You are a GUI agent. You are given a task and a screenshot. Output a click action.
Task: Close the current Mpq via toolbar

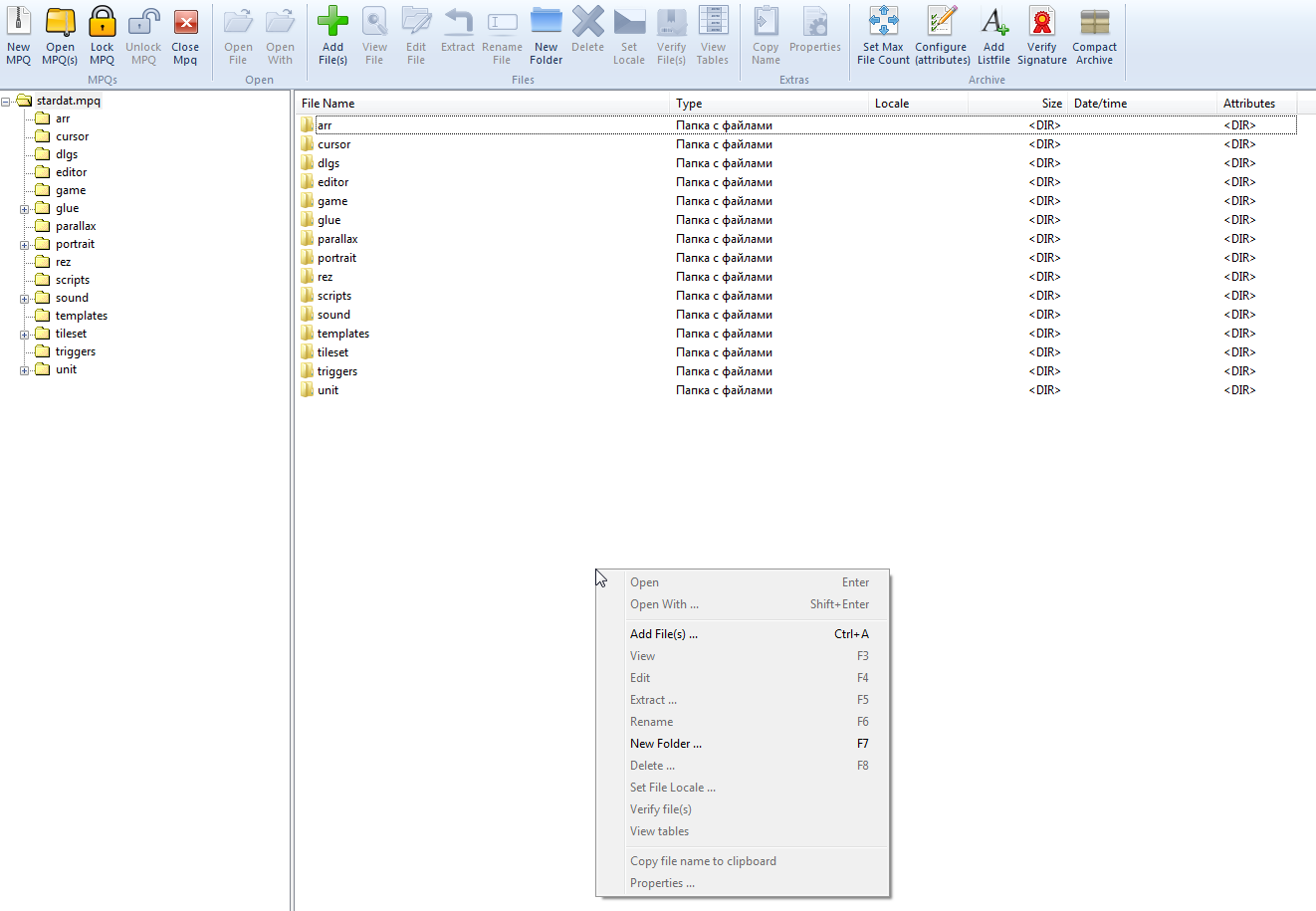click(185, 35)
